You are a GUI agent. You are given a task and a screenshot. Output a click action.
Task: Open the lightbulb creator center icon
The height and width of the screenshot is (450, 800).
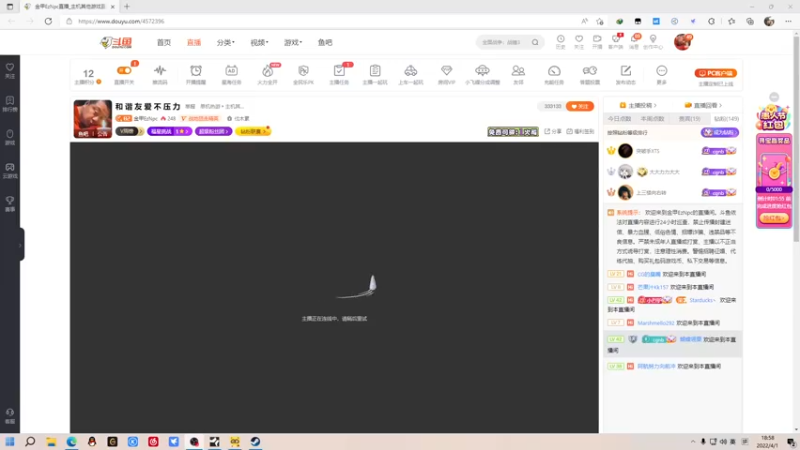(653, 39)
